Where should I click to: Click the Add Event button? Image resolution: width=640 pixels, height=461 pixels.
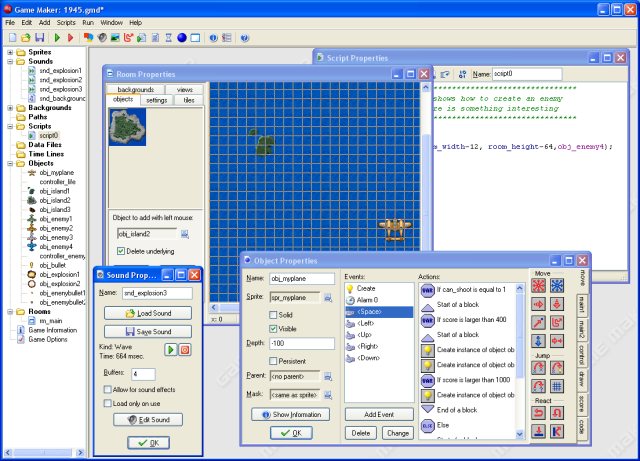379,414
